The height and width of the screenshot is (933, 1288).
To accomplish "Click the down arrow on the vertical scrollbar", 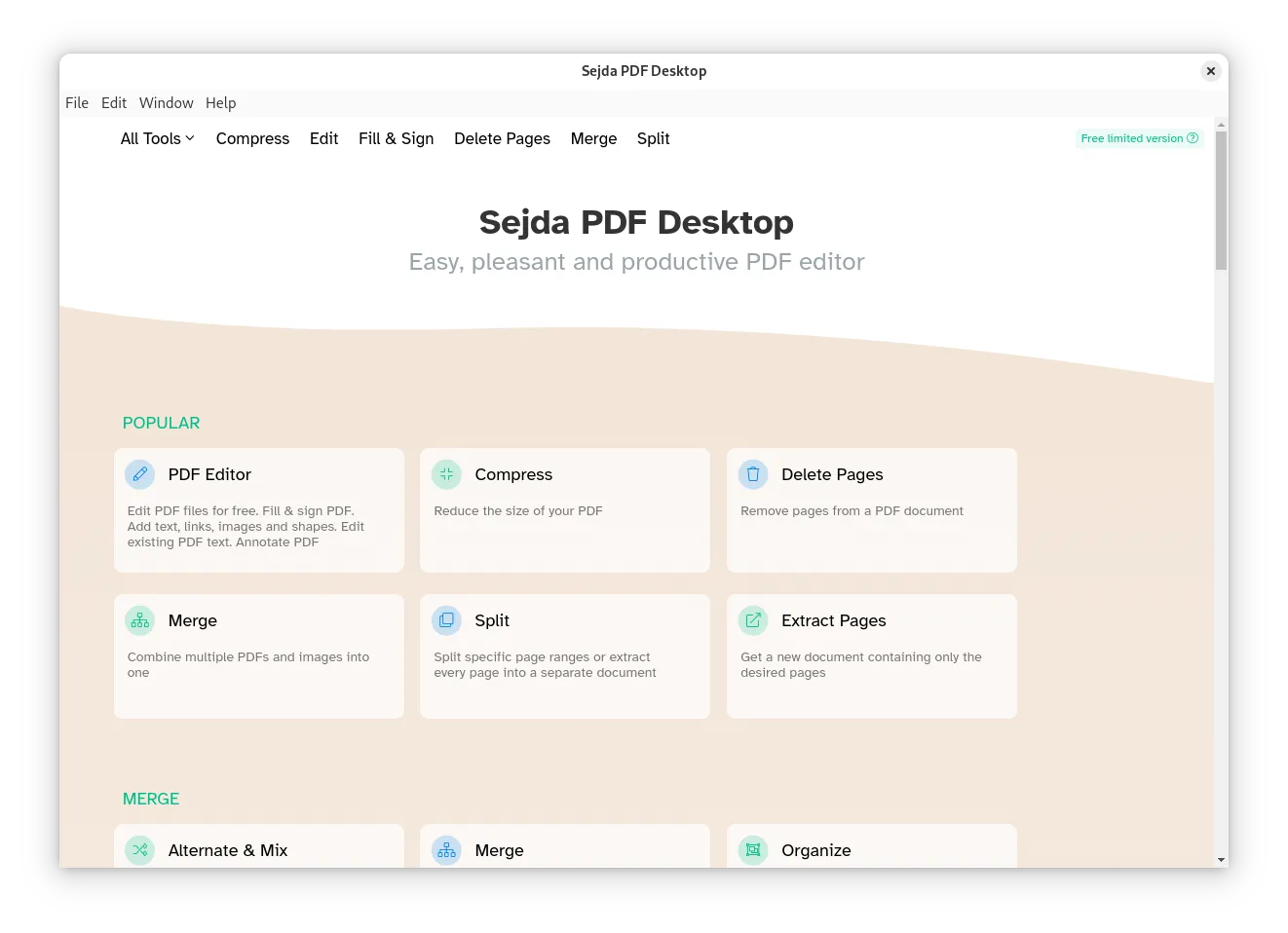I will (x=1221, y=859).
